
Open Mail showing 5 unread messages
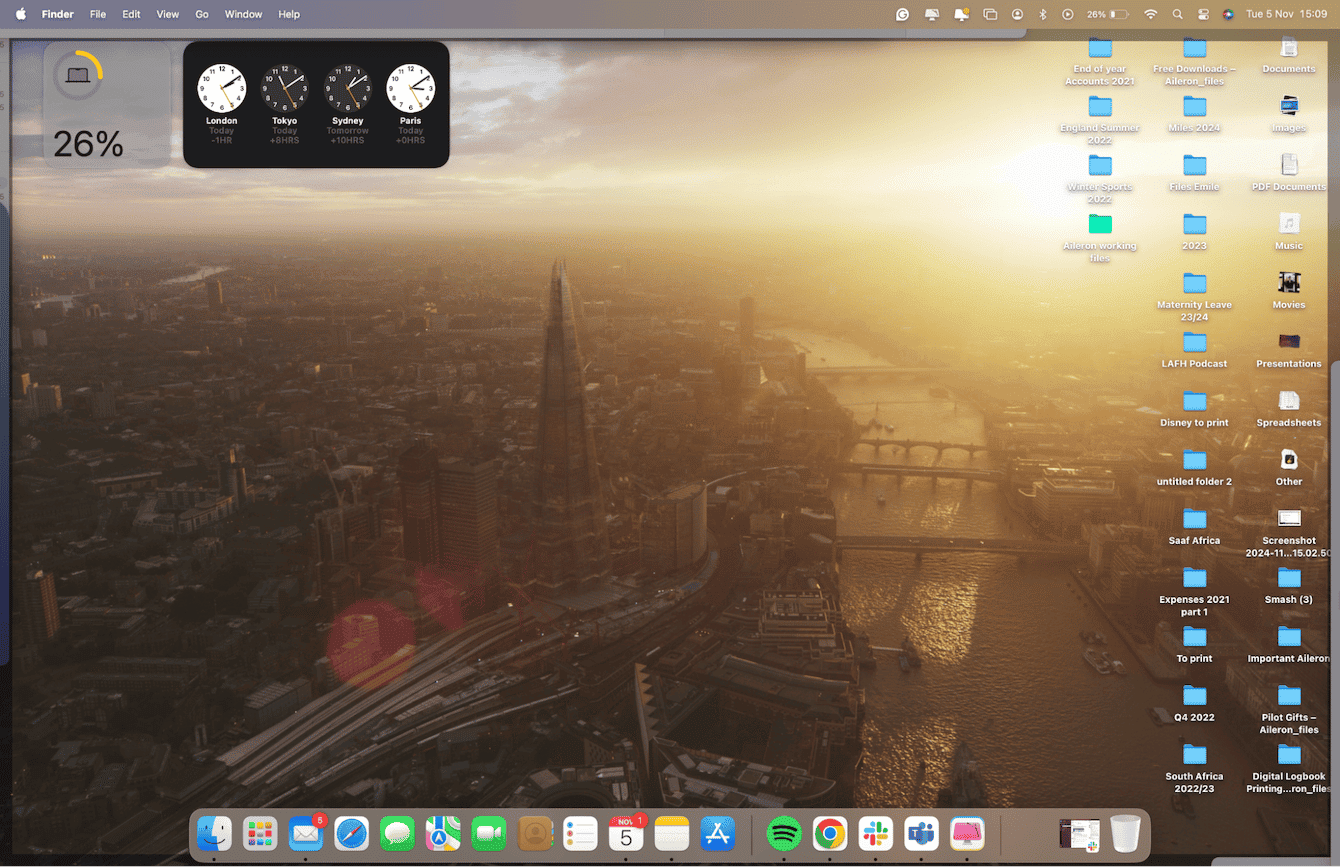pos(305,833)
